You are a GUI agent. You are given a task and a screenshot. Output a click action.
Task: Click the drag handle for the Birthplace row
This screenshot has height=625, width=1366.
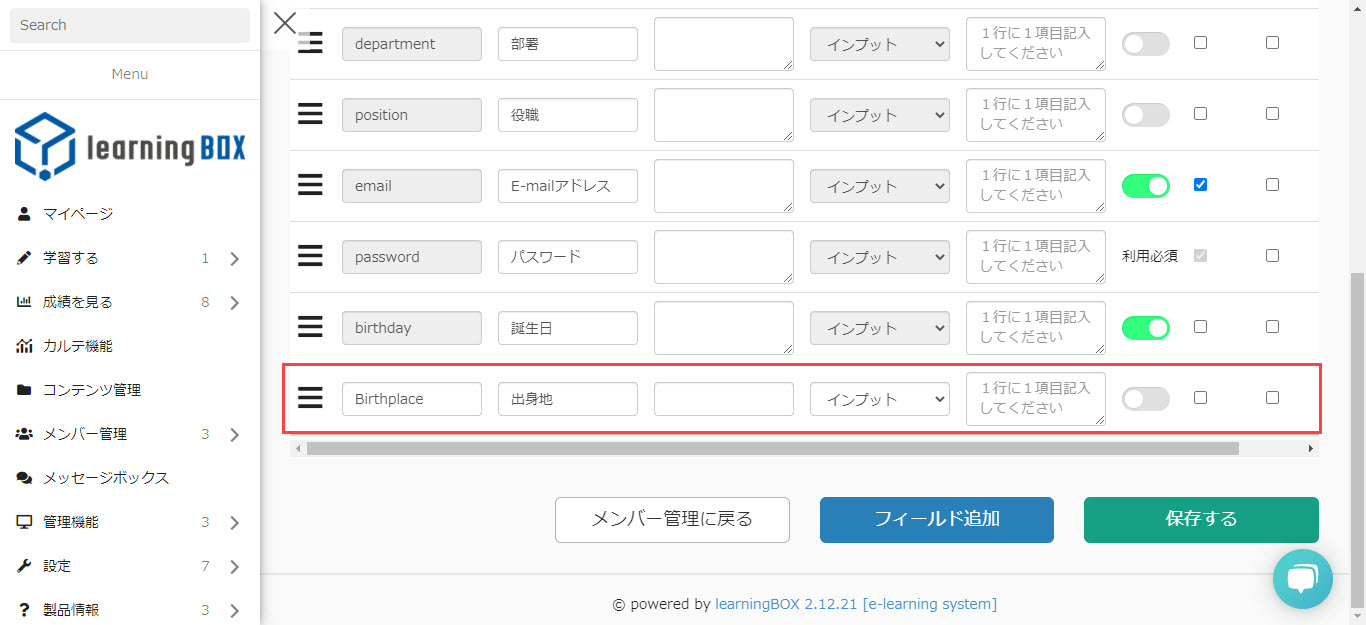click(310, 398)
